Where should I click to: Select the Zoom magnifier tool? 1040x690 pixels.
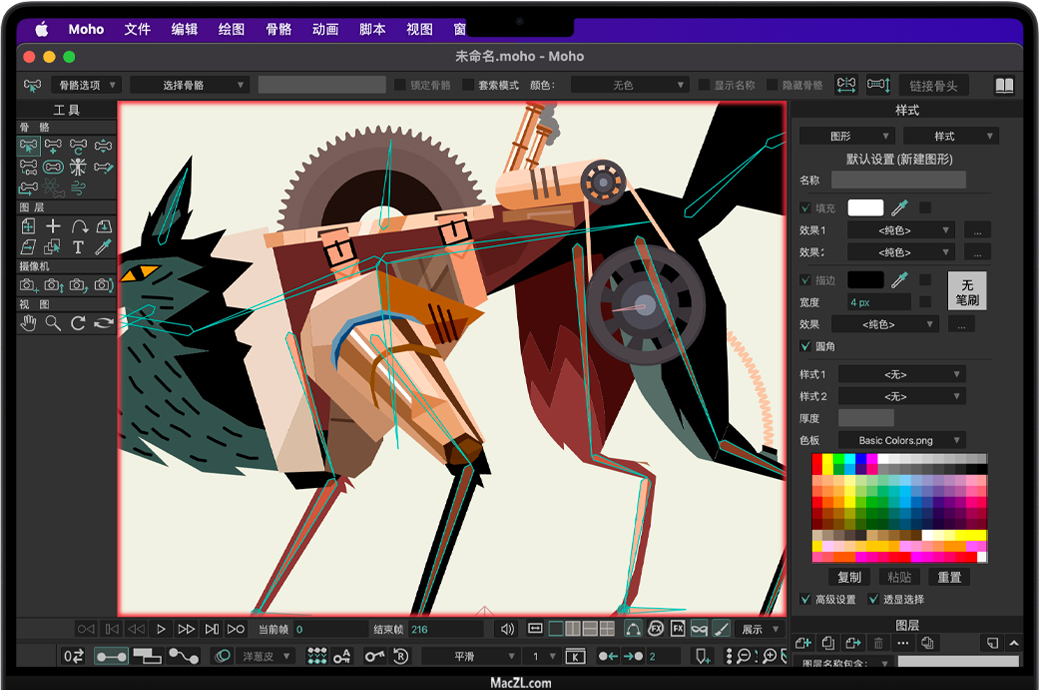53,323
